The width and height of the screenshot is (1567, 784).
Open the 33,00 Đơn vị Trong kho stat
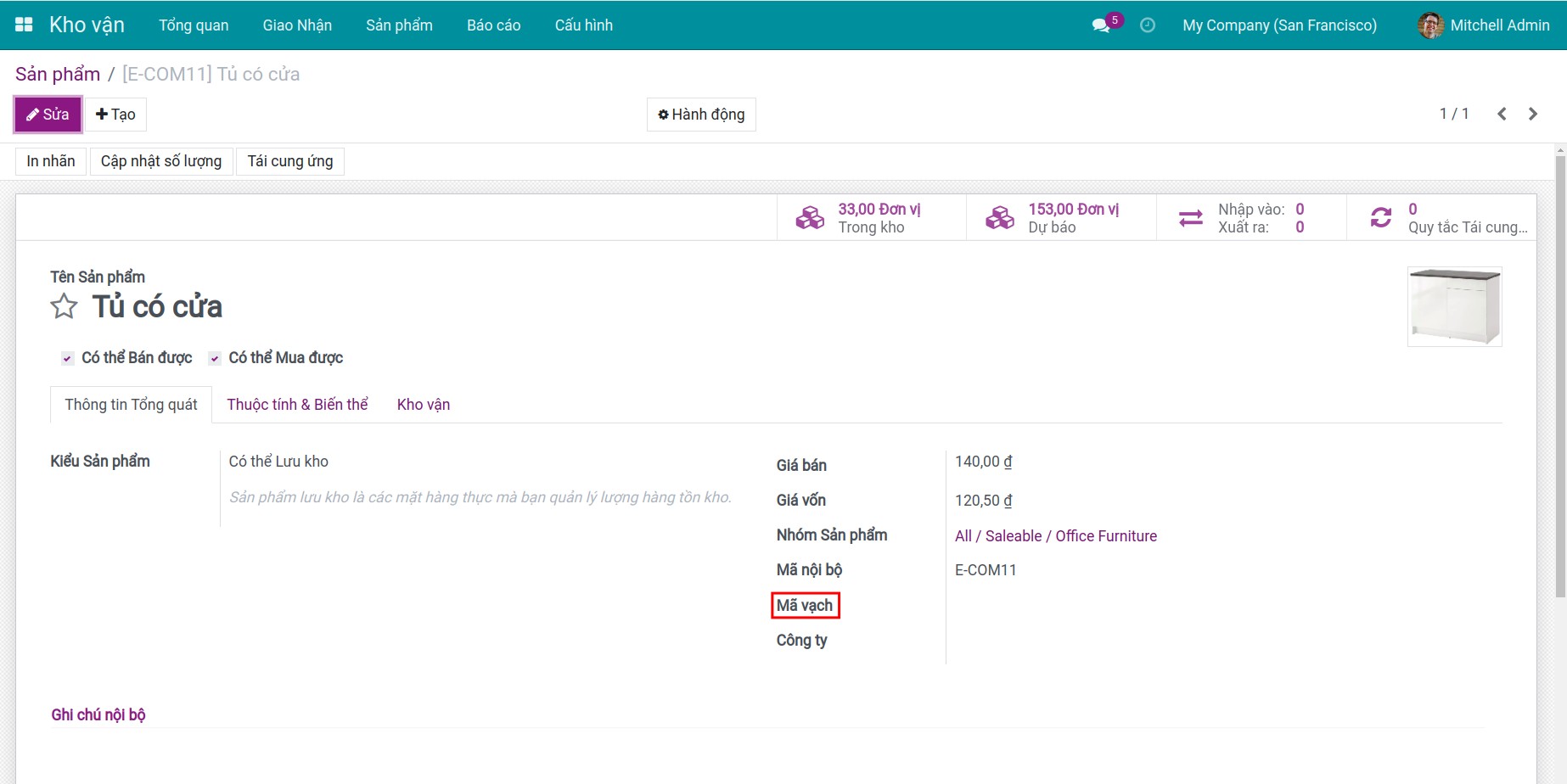pyautogui.click(x=871, y=218)
